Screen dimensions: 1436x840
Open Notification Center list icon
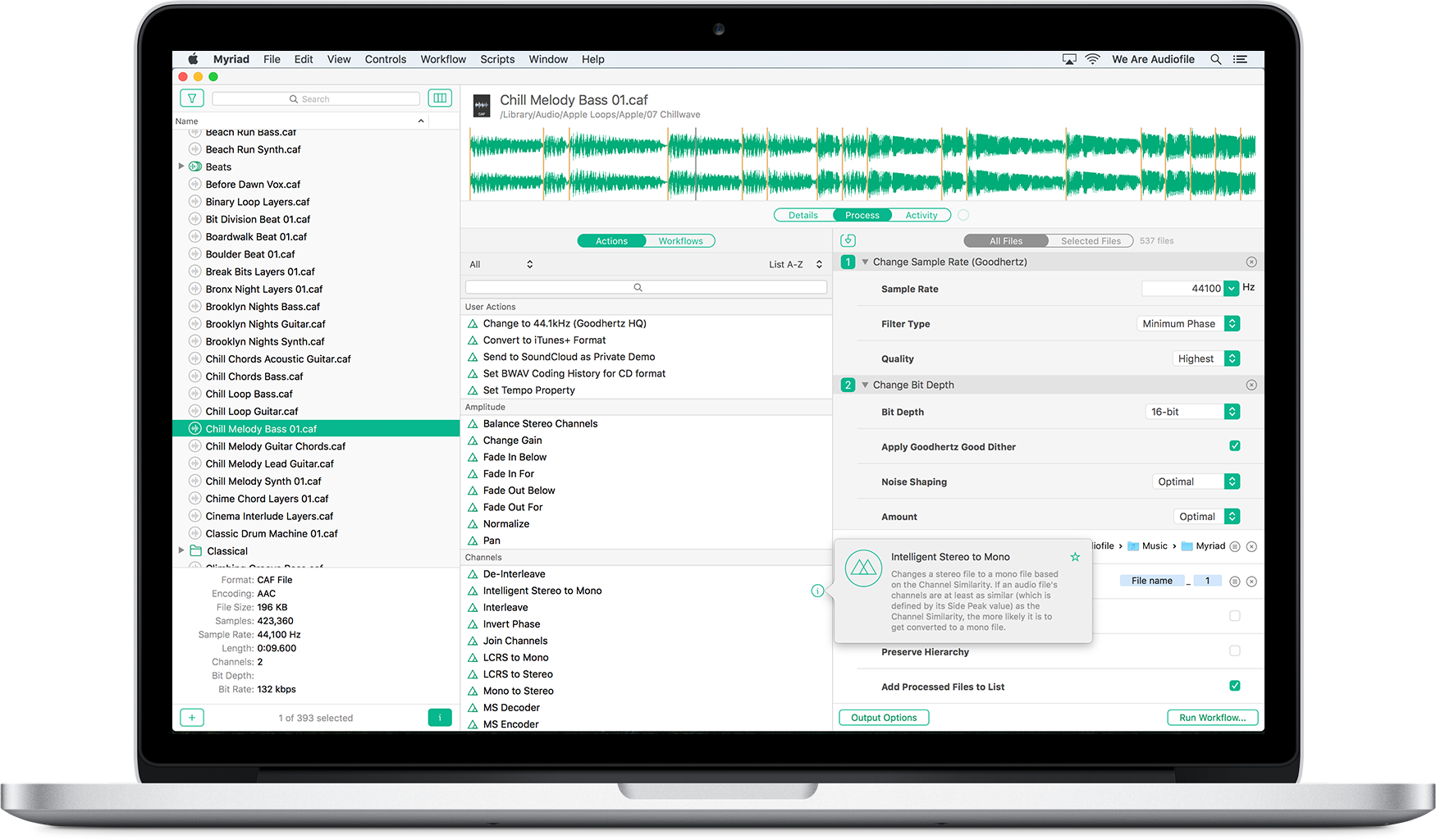(x=1240, y=59)
